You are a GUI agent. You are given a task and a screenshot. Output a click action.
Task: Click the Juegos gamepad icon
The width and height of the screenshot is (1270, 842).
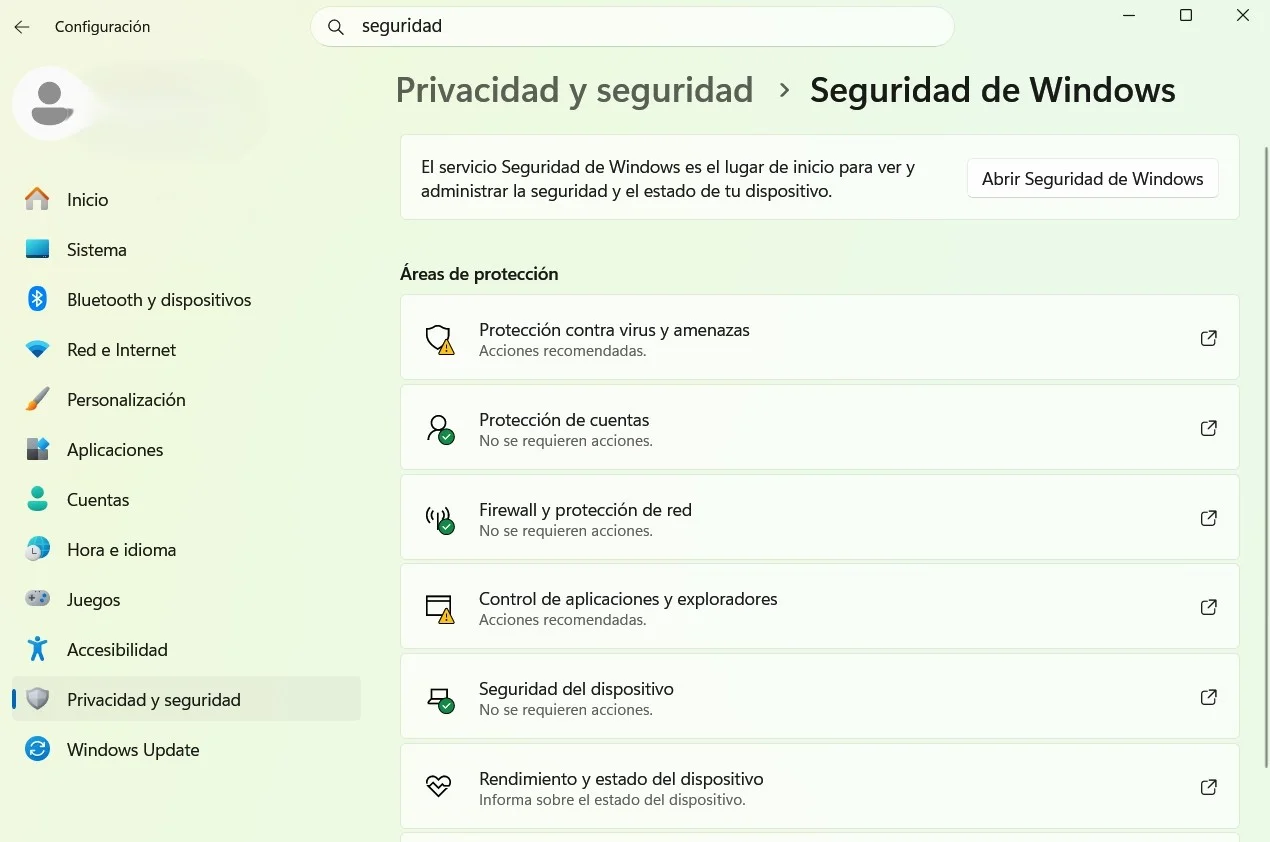click(x=37, y=599)
